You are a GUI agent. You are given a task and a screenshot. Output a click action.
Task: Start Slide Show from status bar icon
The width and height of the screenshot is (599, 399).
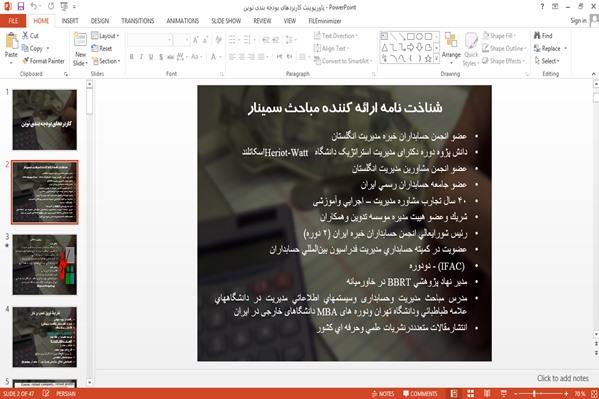point(503,393)
